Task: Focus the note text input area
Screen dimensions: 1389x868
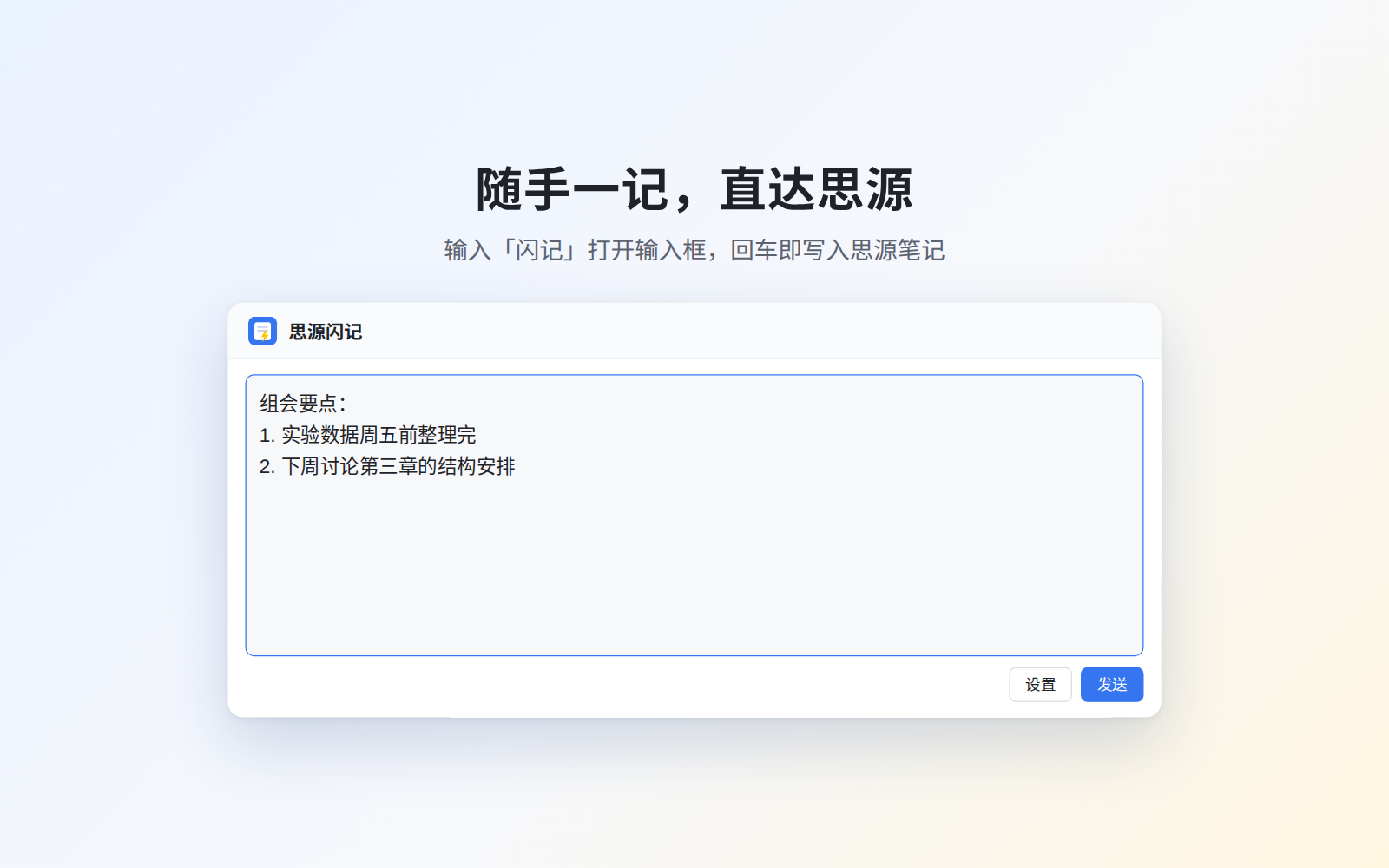Action: click(694, 515)
